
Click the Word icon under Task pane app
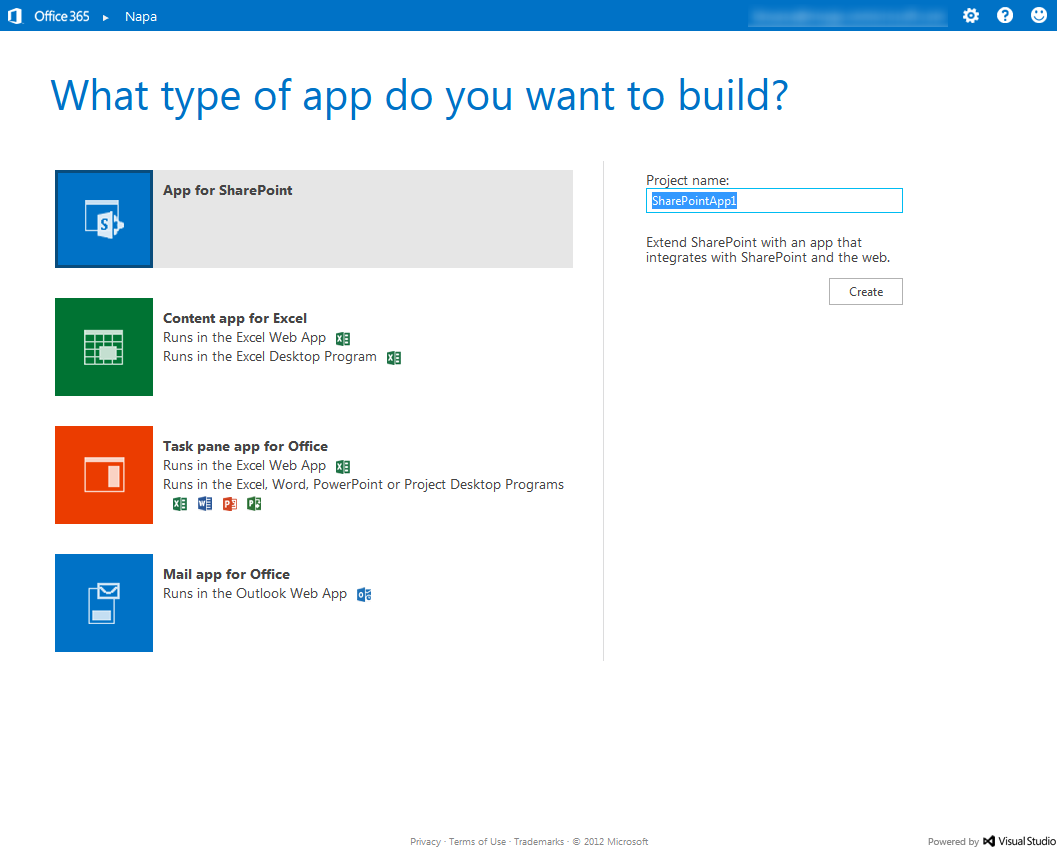click(x=205, y=504)
